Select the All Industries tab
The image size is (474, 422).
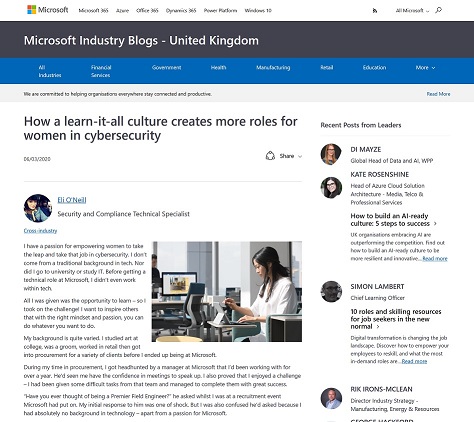(50, 71)
